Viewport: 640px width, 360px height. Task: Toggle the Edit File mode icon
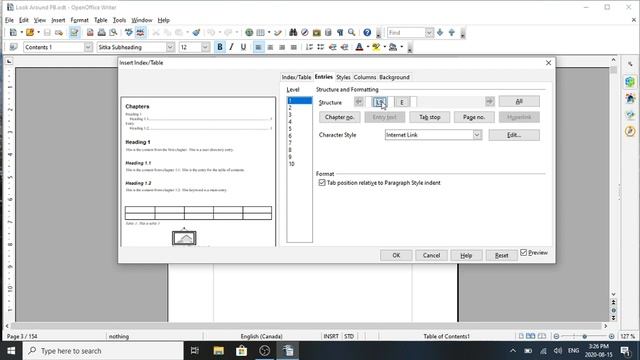point(74,33)
